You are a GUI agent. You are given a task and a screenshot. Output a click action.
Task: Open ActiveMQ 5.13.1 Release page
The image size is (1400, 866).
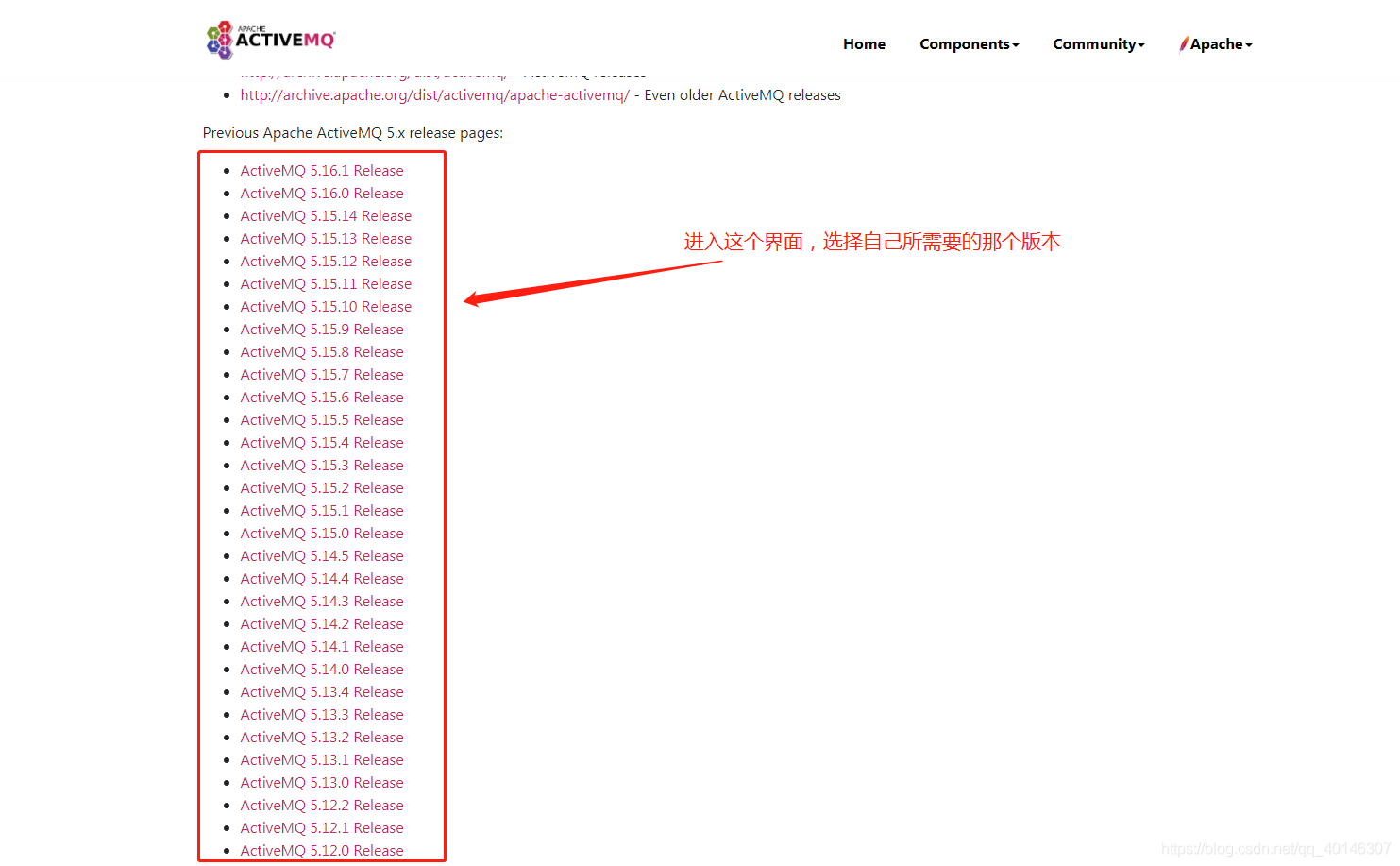click(x=322, y=760)
